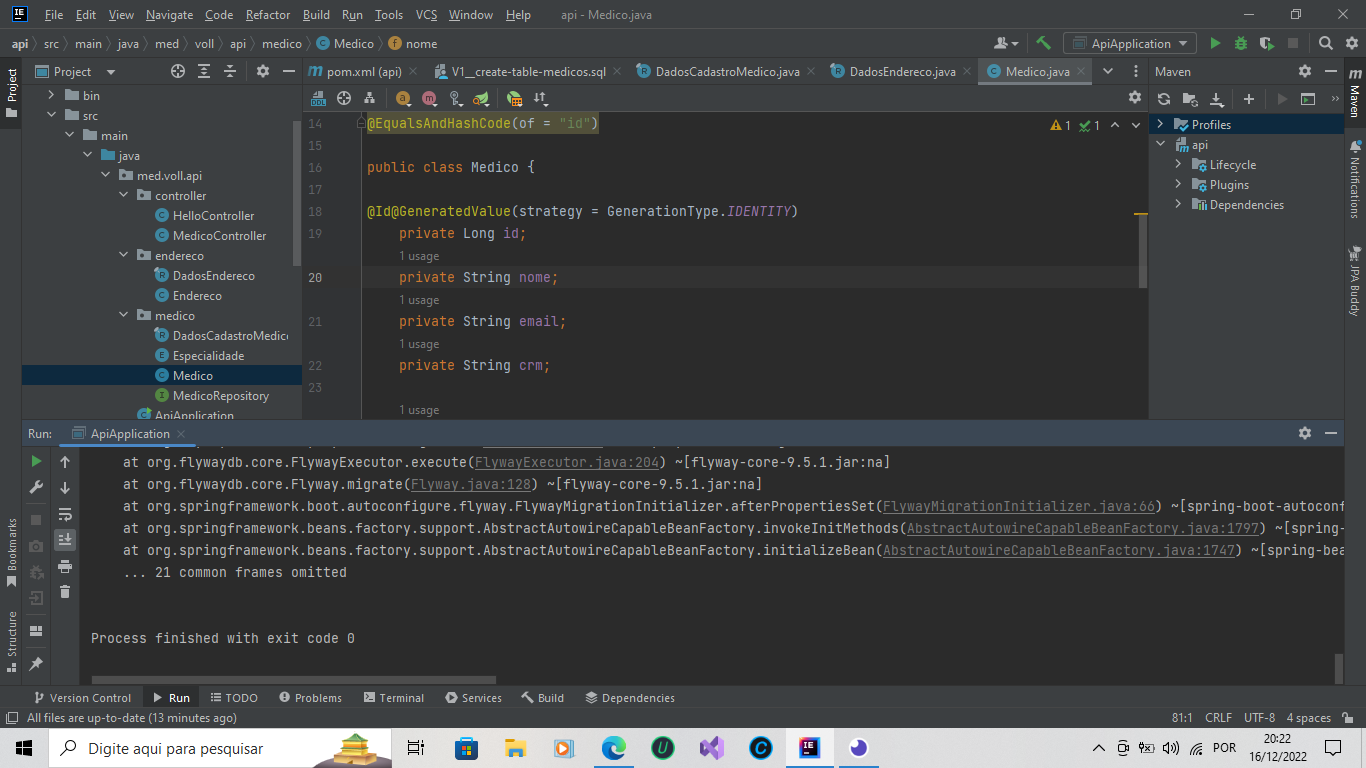Collapse the controller package
Viewport: 1366px width, 768px height.
124,195
